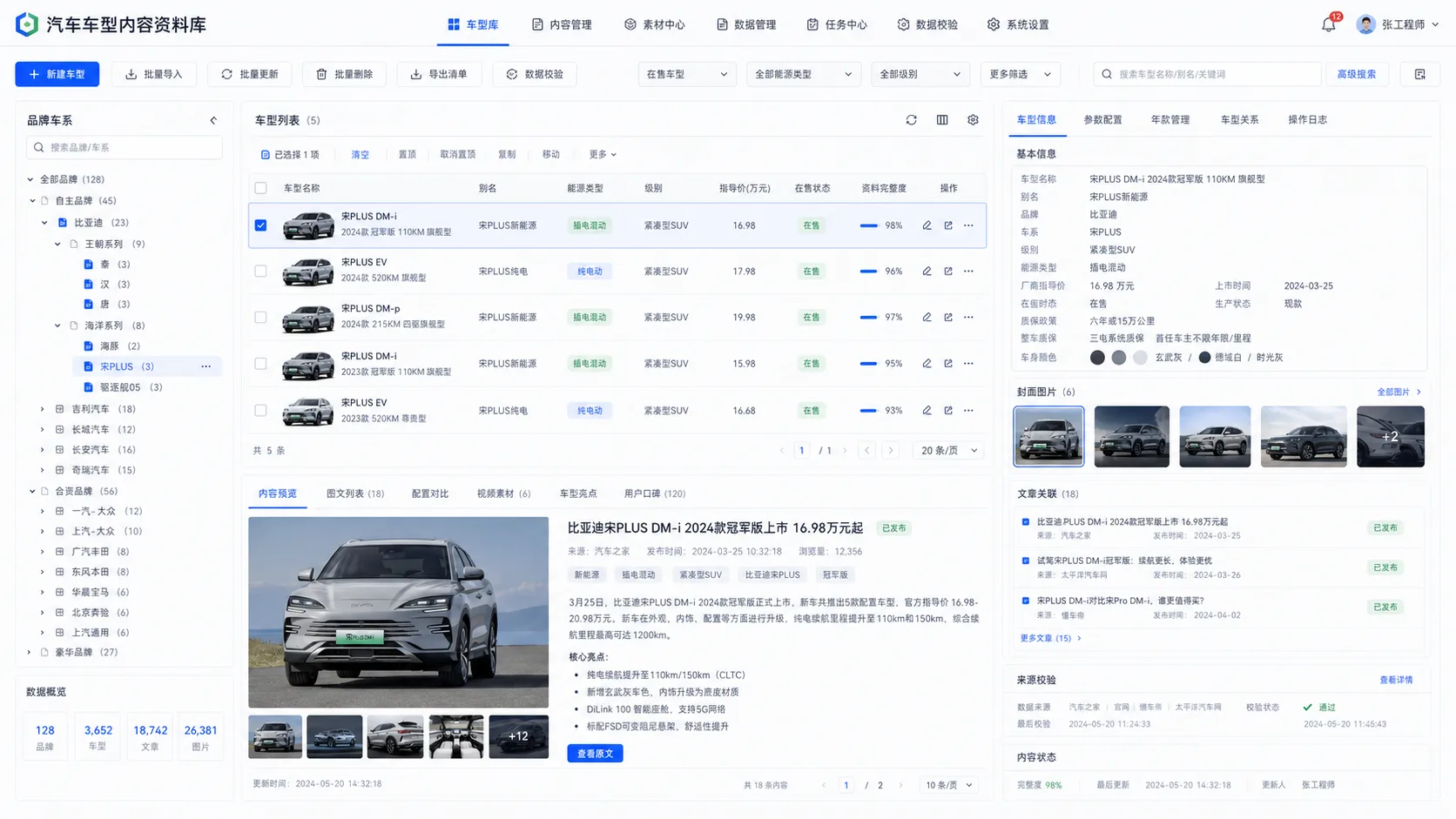Click 查看详情 in 来源校验 section

pos(1396,681)
